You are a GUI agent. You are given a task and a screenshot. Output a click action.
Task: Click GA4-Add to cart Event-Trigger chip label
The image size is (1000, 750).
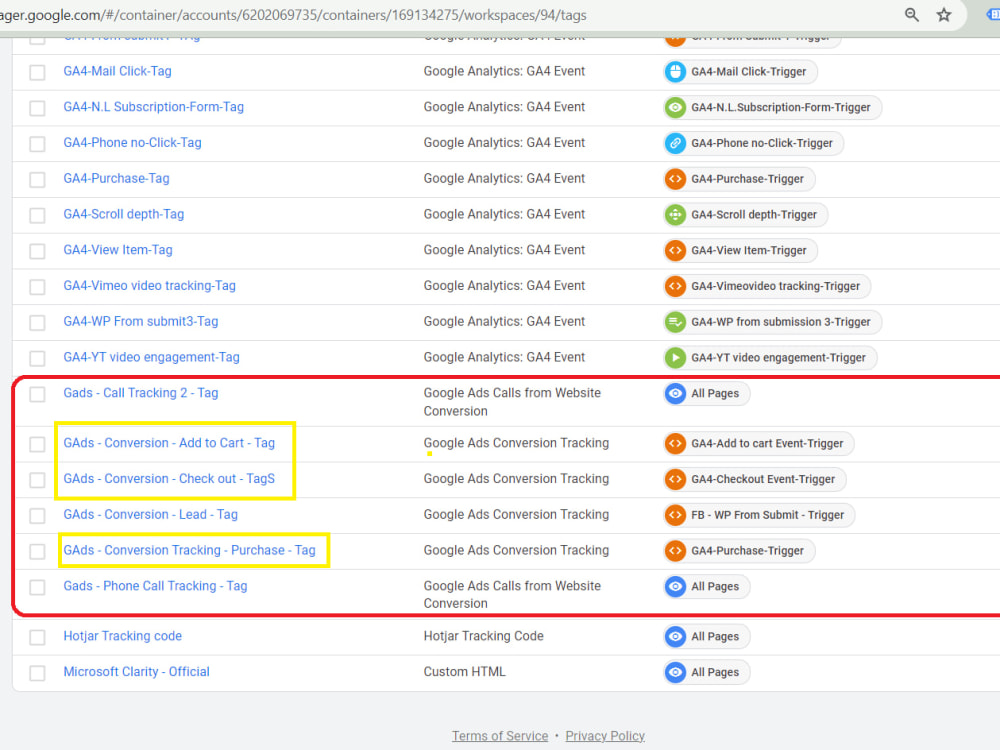(767, 443)
